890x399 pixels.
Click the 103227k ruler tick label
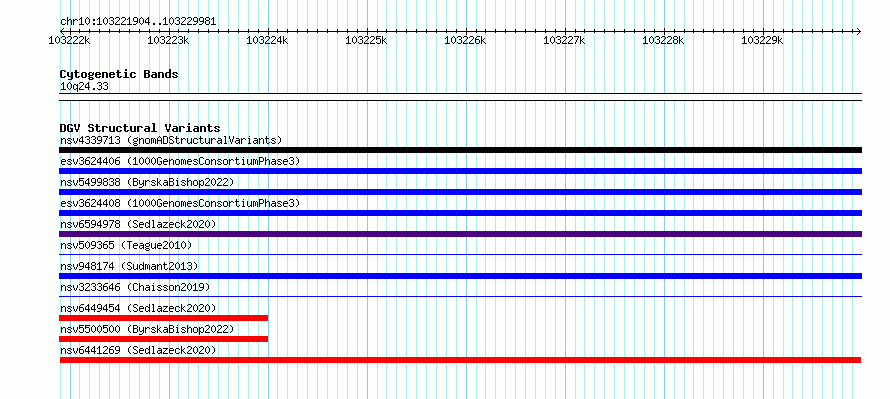point(565,40)
